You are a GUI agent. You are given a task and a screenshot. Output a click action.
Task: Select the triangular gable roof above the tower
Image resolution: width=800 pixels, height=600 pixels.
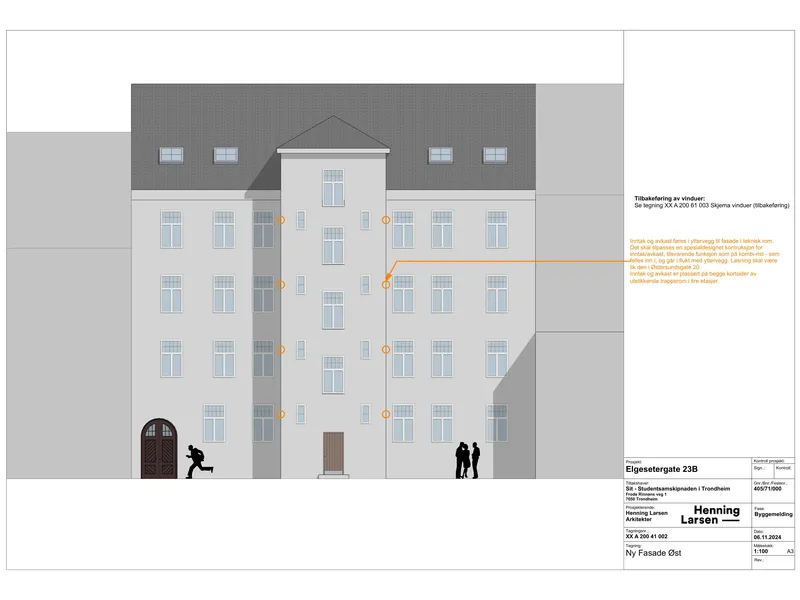(x=333, y=134)
